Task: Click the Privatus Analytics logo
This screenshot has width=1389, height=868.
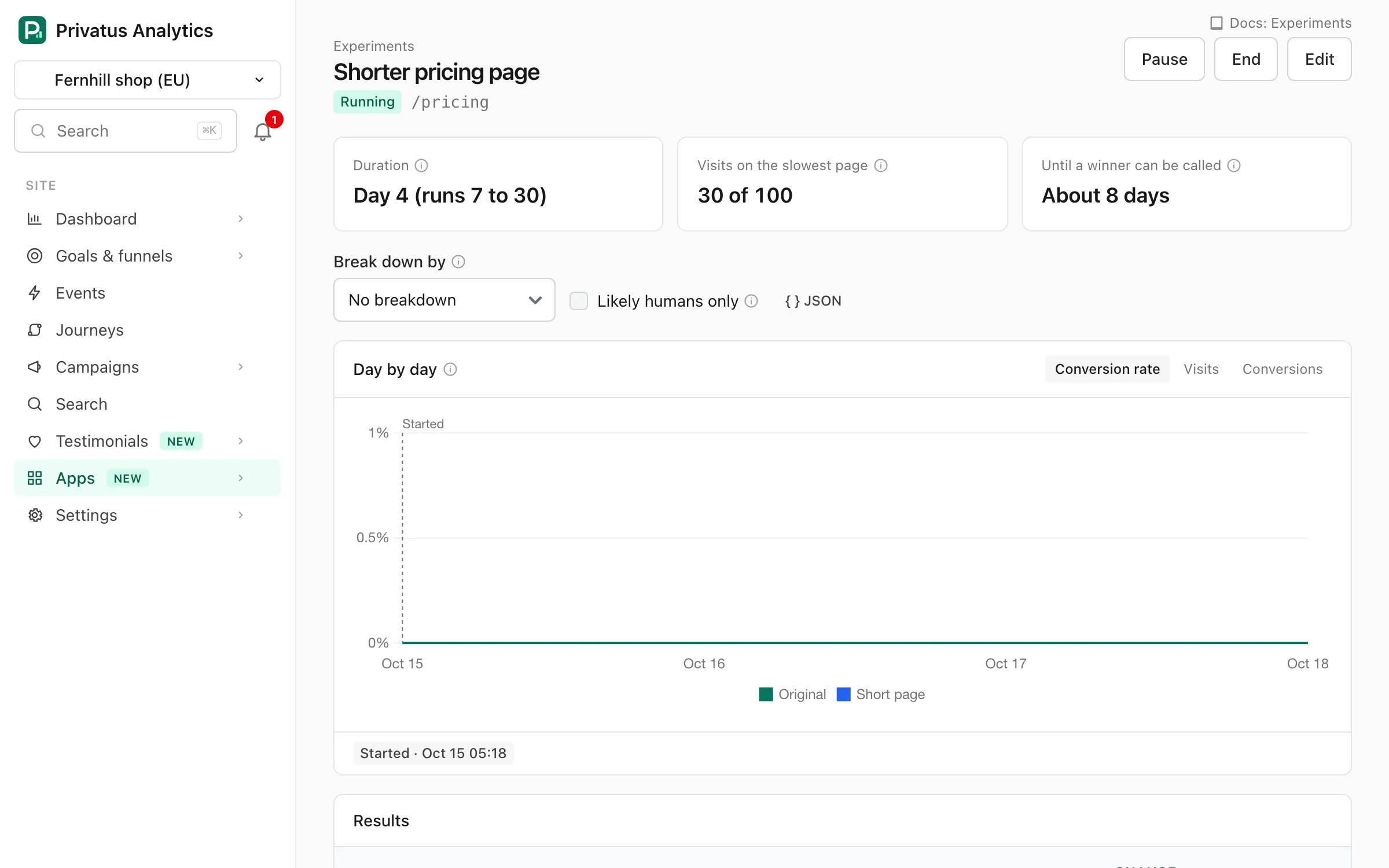Action: coord(32,30)
